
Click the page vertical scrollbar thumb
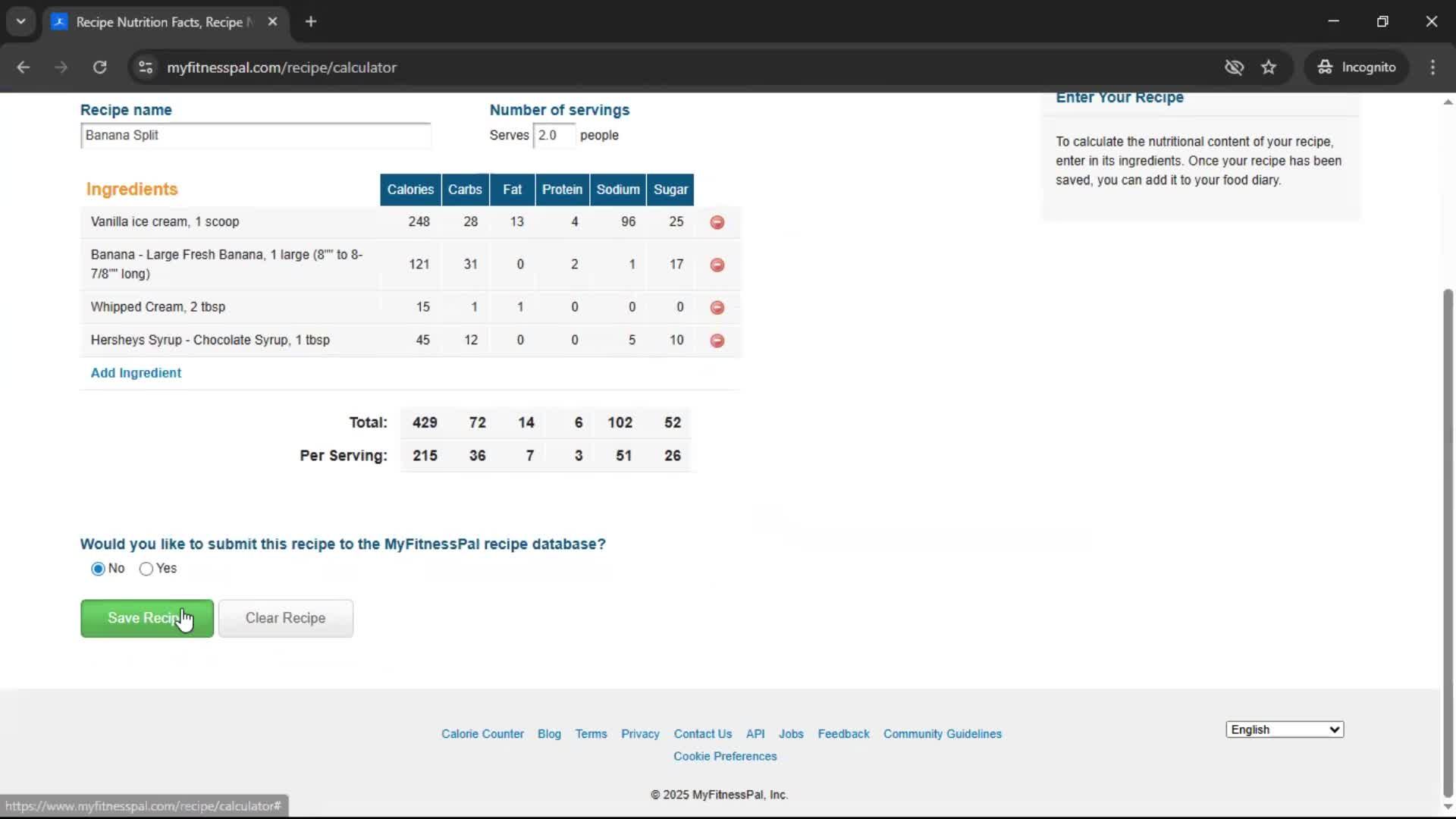pyautogui.click(x=1448, y=542)
